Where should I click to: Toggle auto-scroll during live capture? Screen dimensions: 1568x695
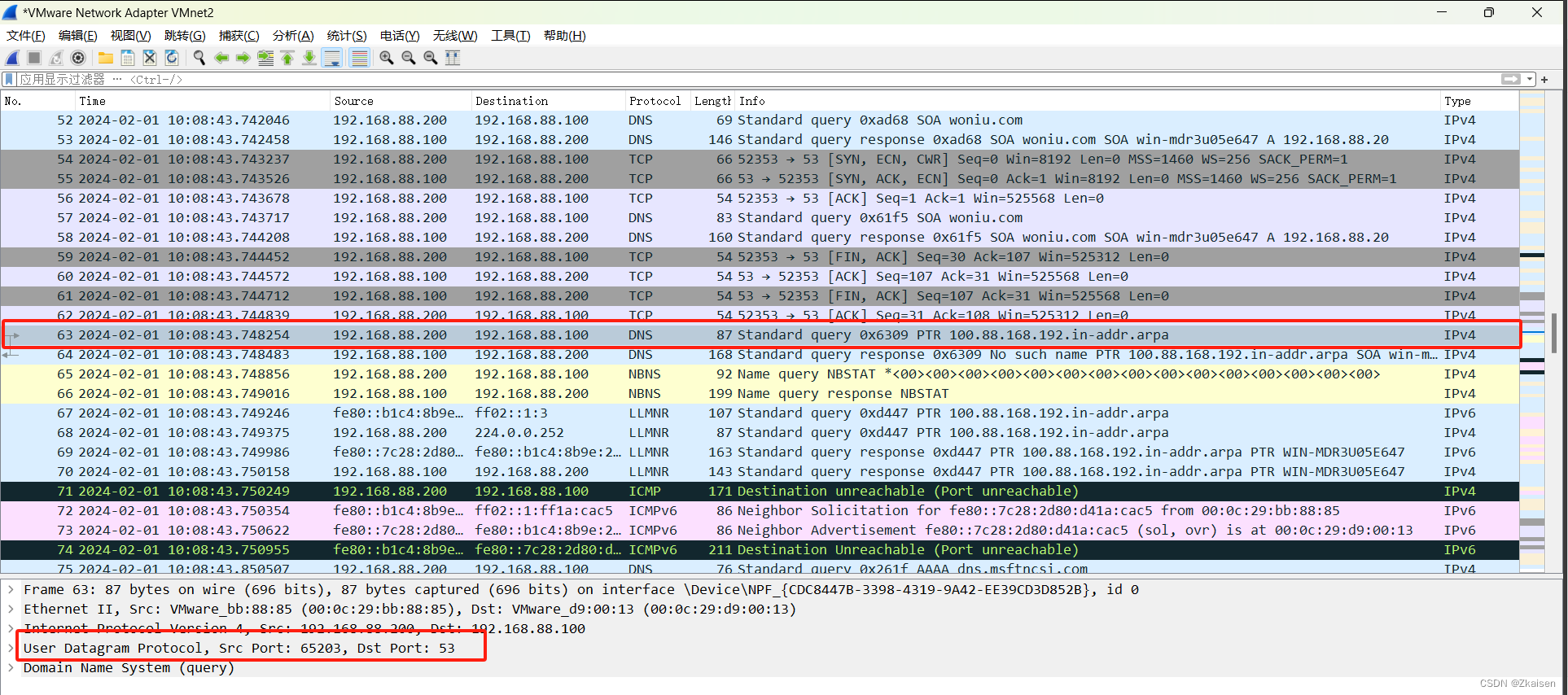[x=332, y=58]
